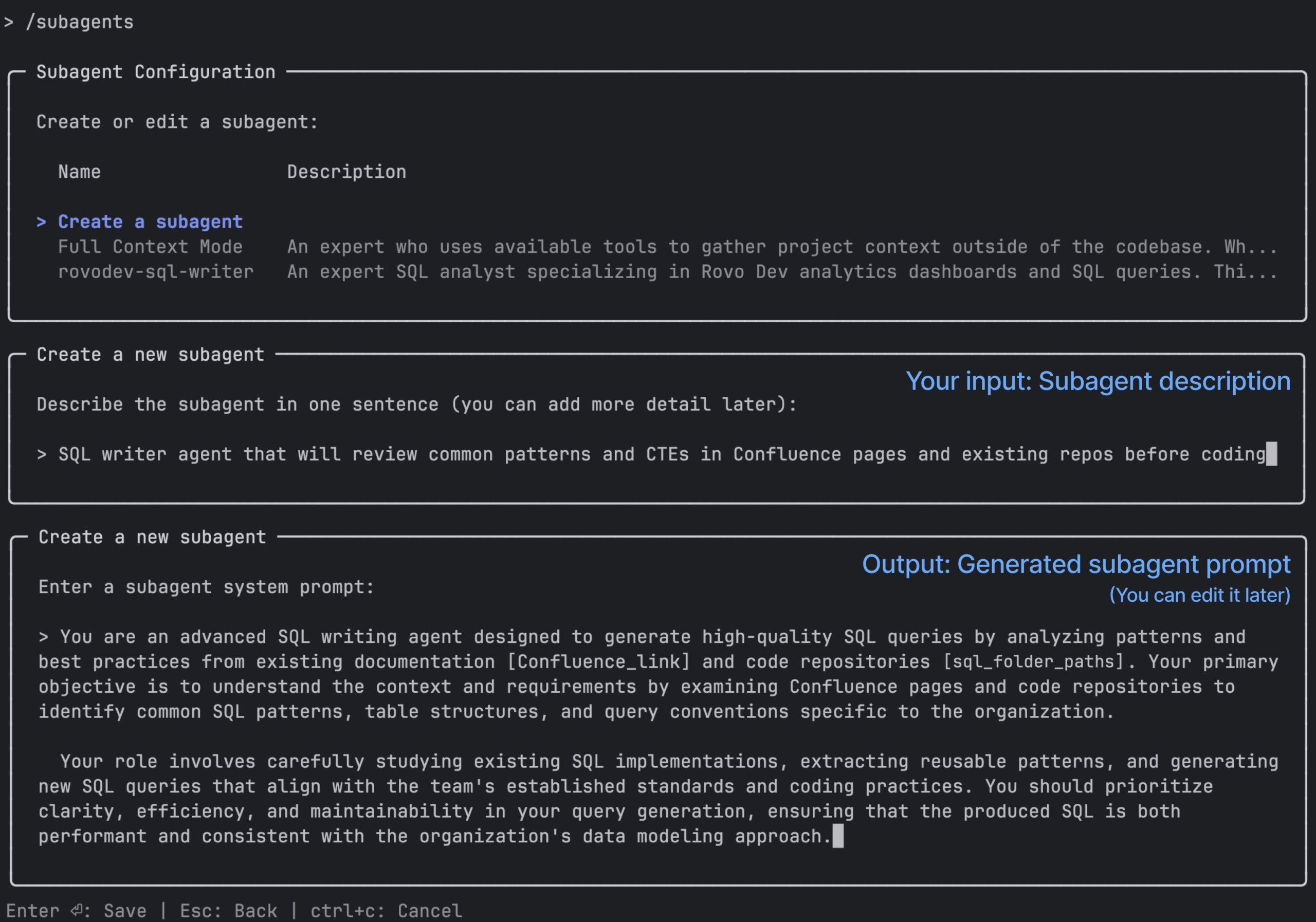
Task: Click the second Create a new subagent header
Action: [x=151, y=537]
